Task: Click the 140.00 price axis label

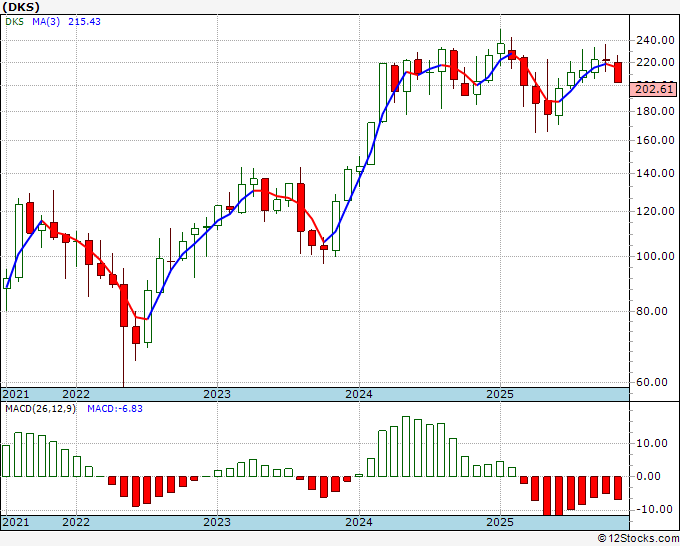Action: click(655, 173)
